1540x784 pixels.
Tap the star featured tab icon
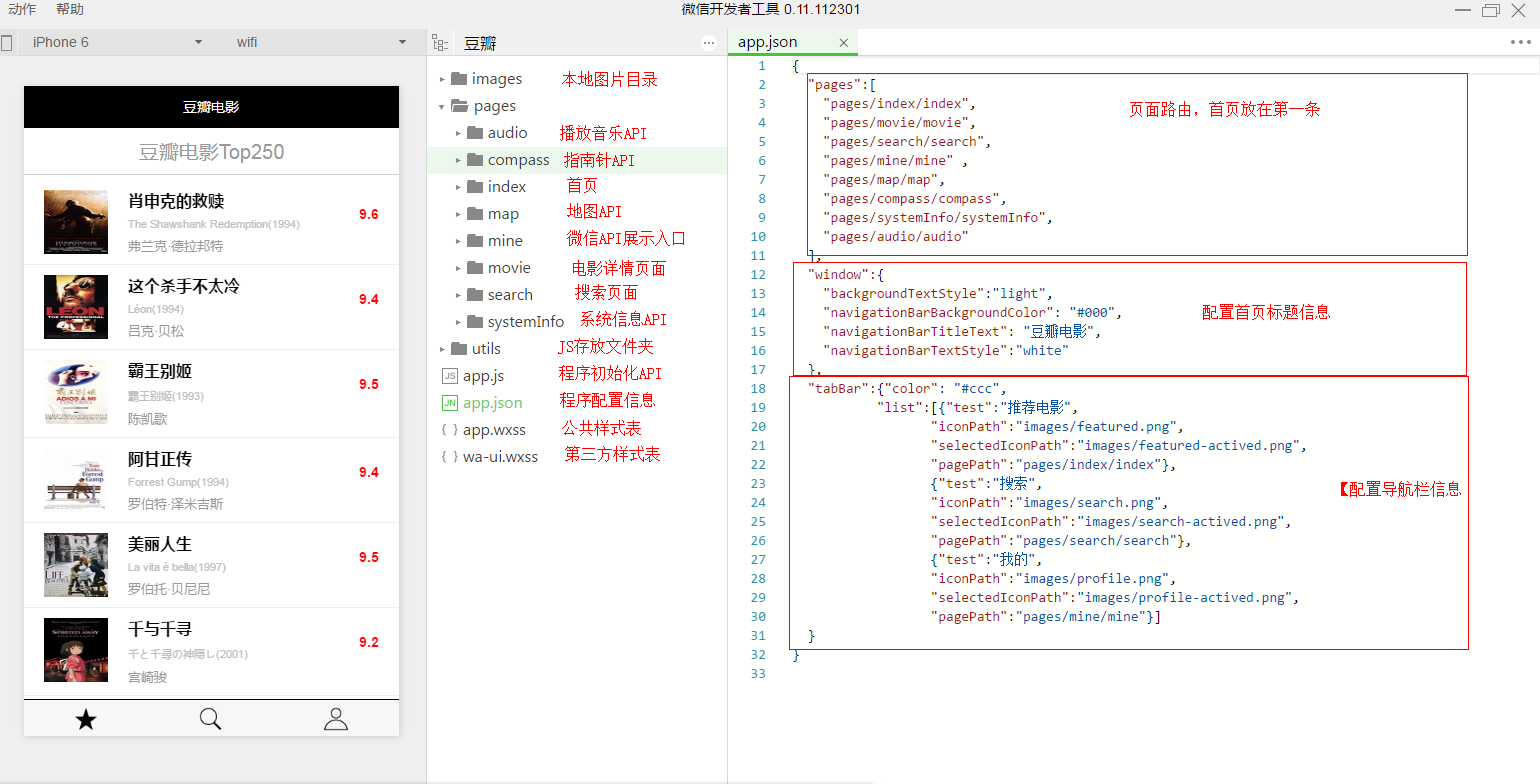tap(86, 719)
